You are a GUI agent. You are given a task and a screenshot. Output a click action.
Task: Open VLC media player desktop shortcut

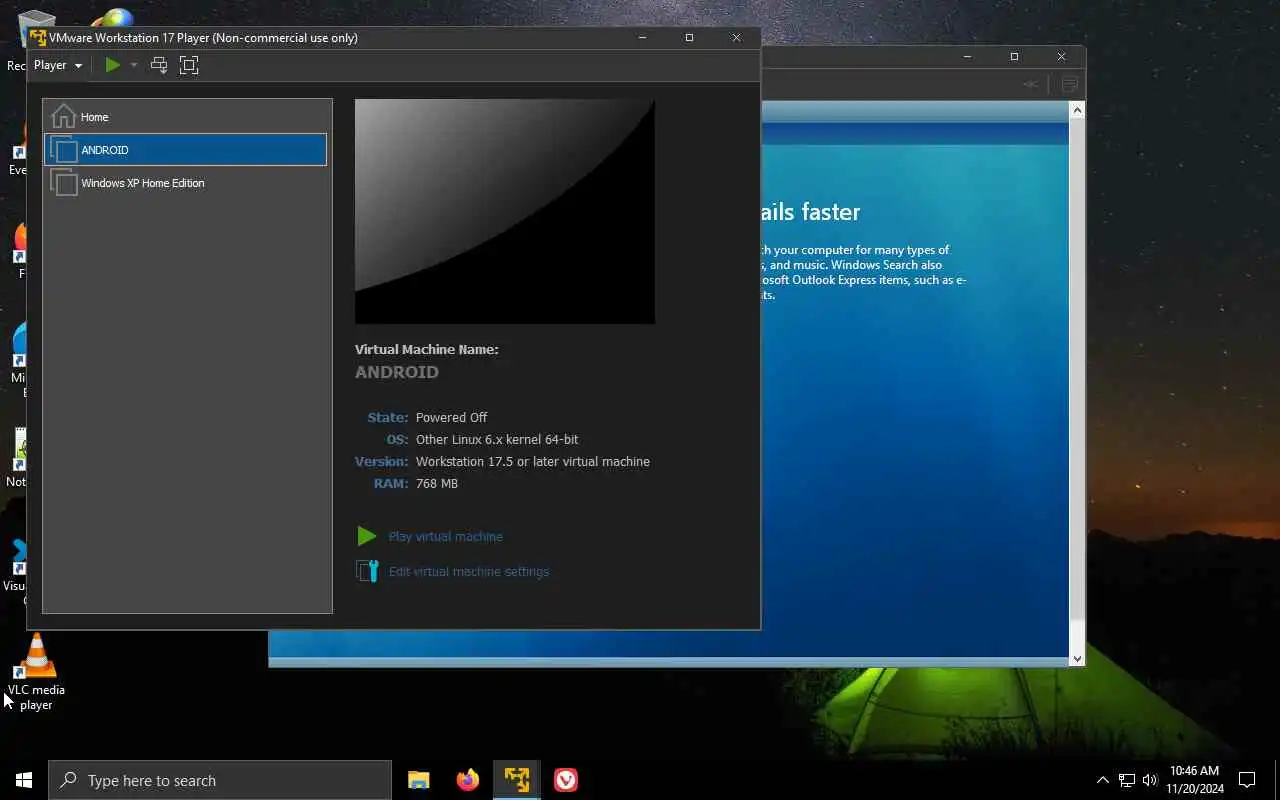click(x=37, y=672)
